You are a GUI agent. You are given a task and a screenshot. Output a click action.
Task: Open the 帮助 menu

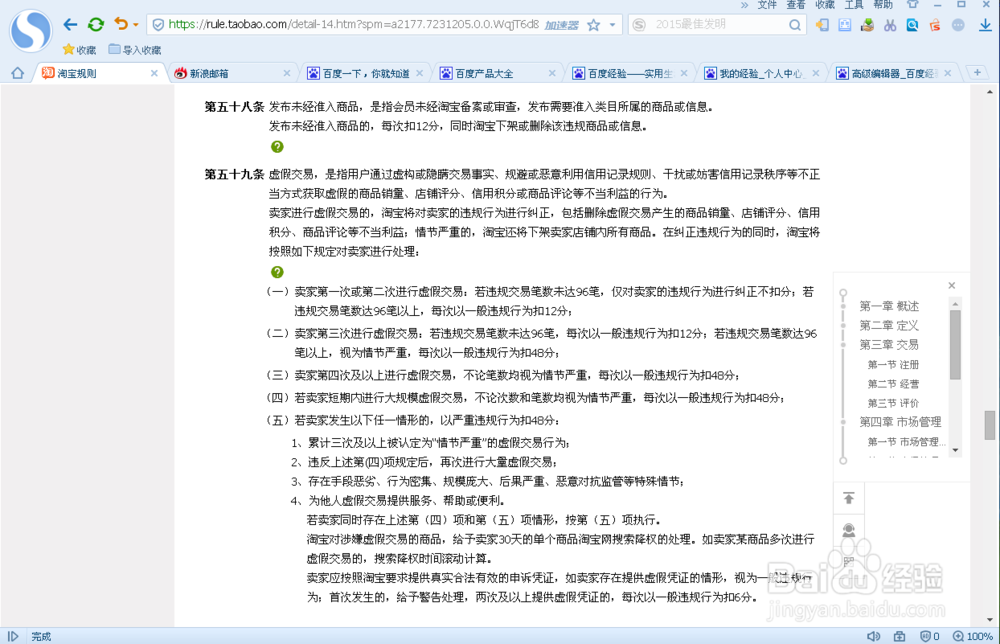pos(883,5)
